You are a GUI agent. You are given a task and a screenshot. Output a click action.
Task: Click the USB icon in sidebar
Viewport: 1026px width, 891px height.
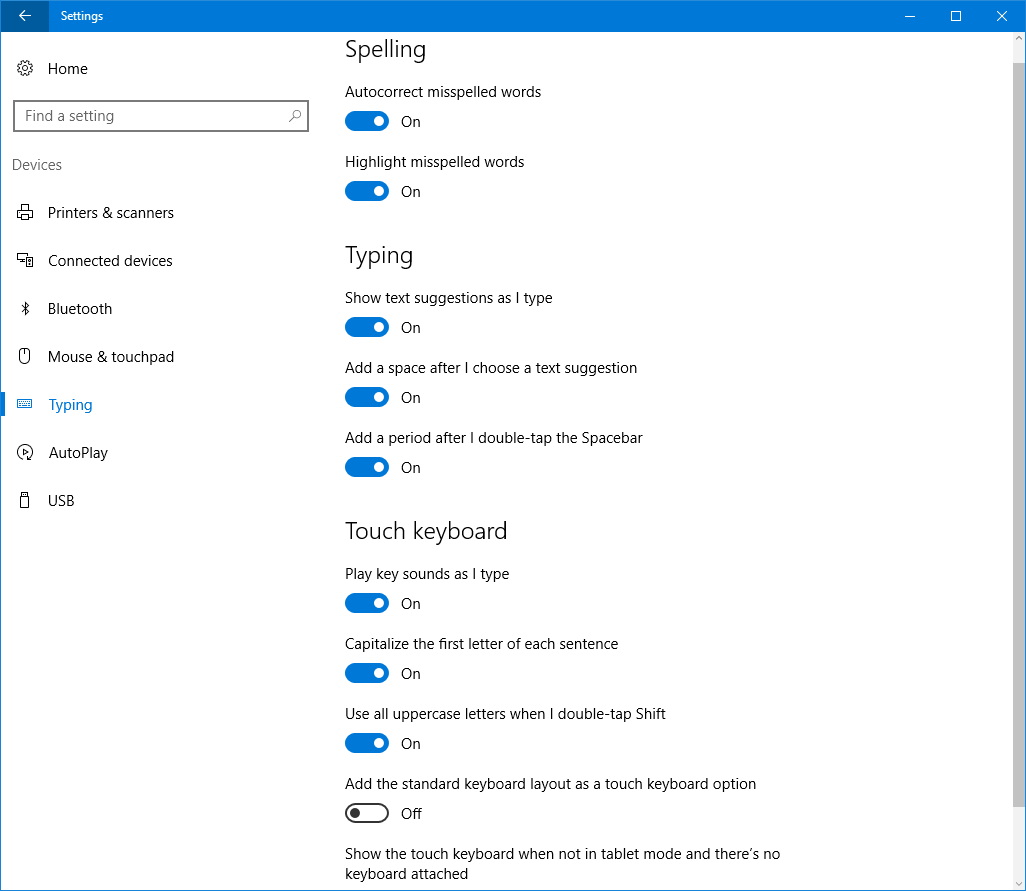click(x=25, y=501)
